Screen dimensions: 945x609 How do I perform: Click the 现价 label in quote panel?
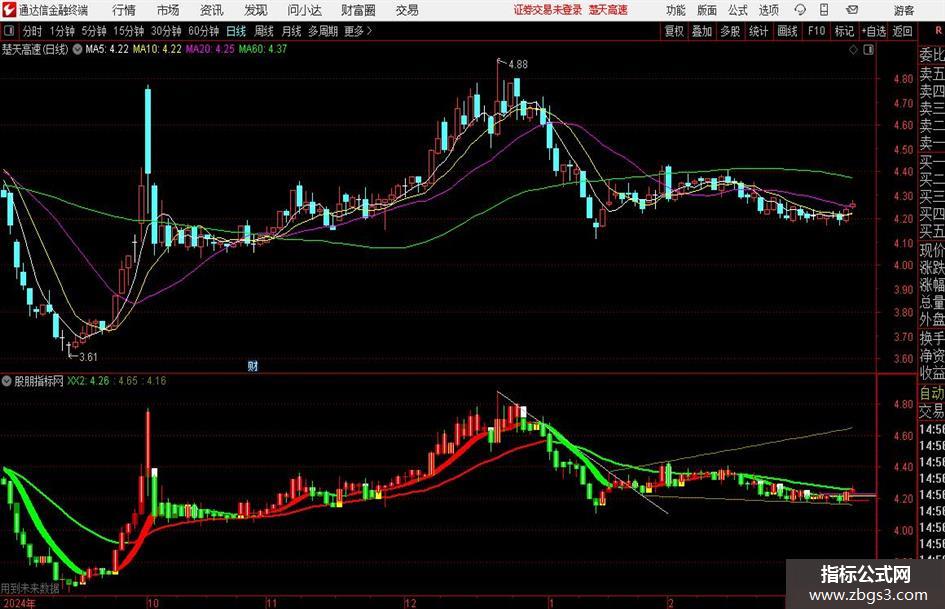pos(932,250)
